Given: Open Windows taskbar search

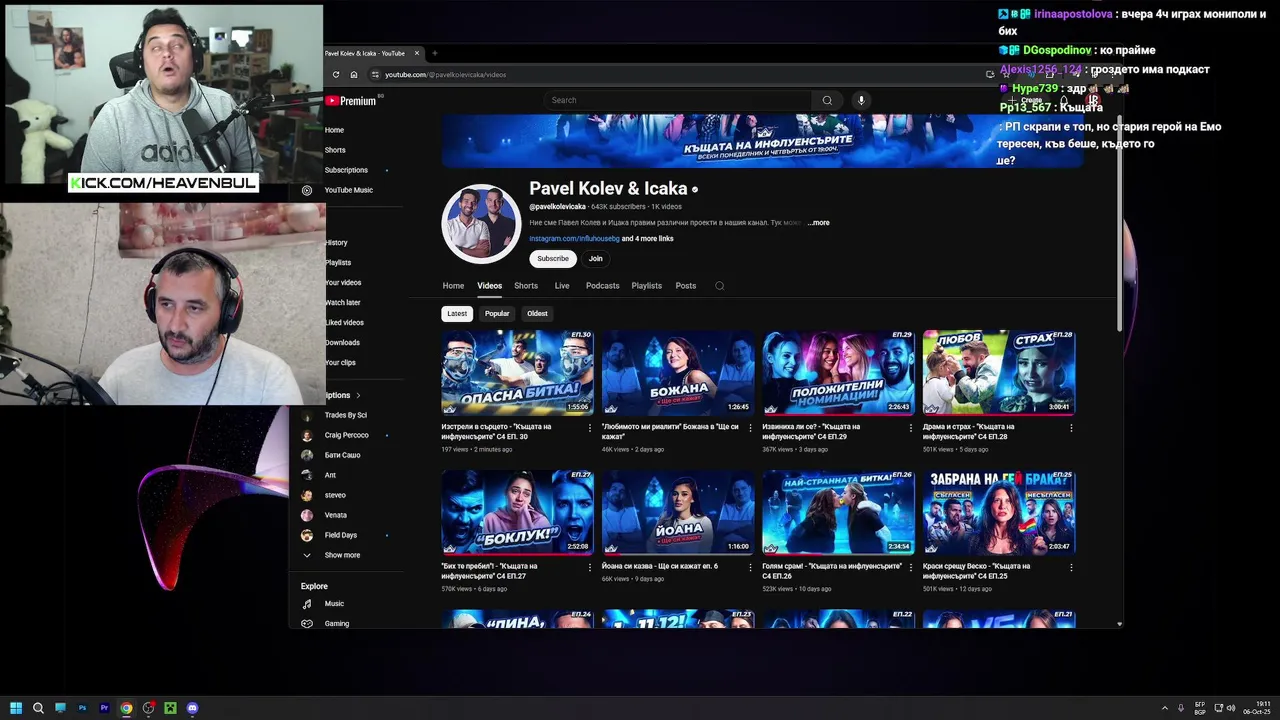Looking at the screenshot, I should (38, 708).
